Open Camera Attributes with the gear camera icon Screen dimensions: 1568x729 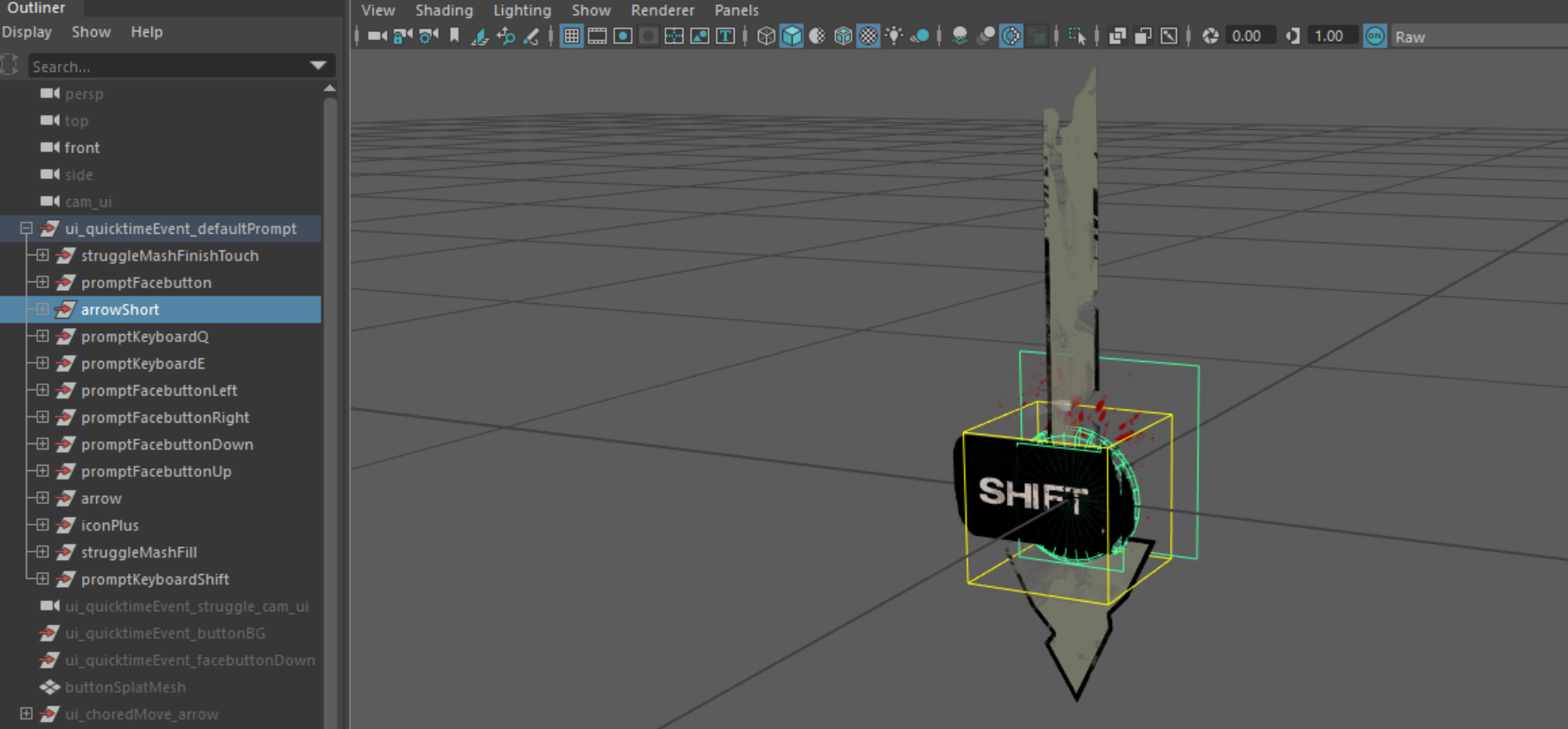click(x=428, y=36)
